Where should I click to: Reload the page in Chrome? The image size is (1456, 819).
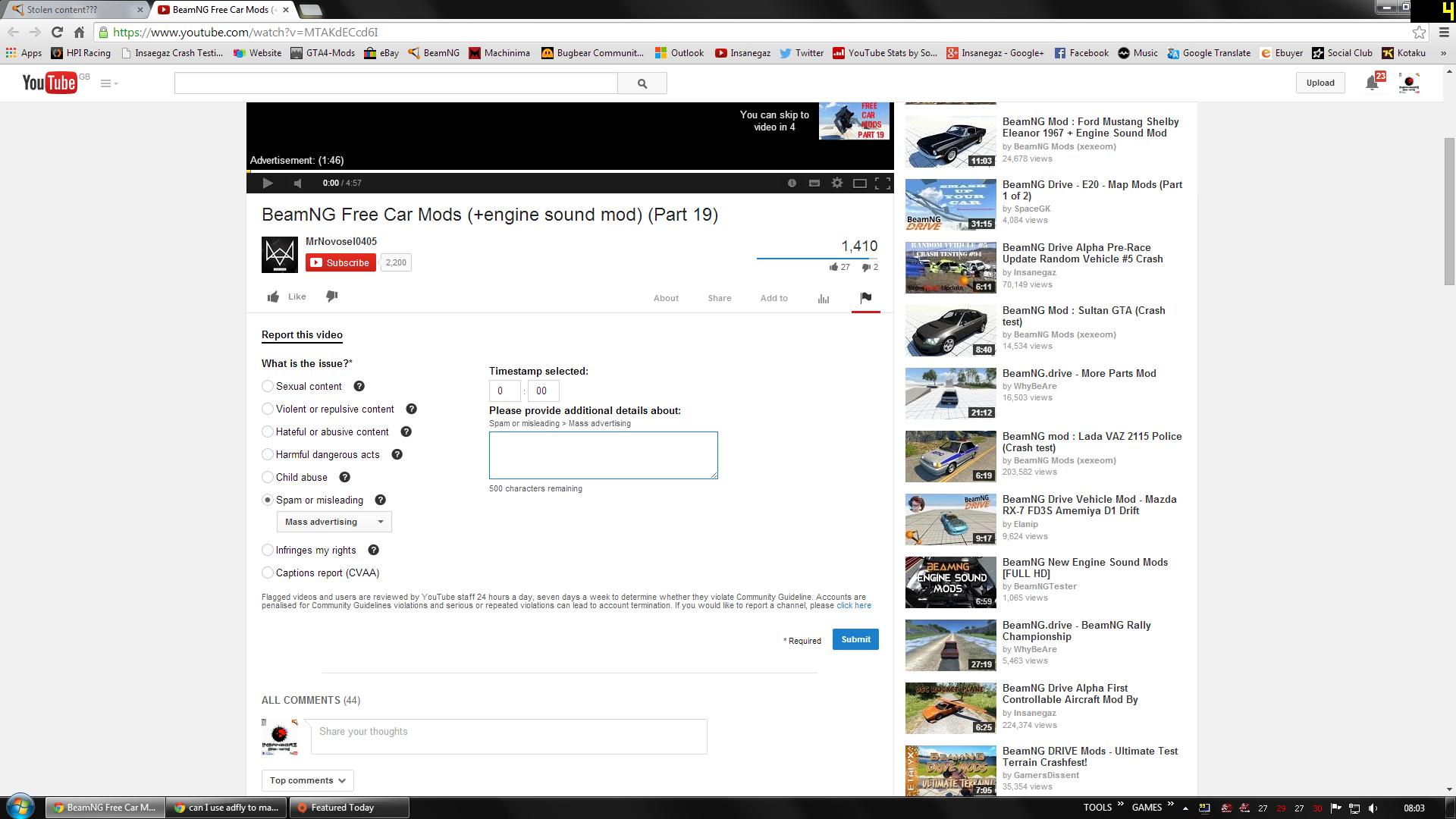pyautogui.click(x=57, y=32)
